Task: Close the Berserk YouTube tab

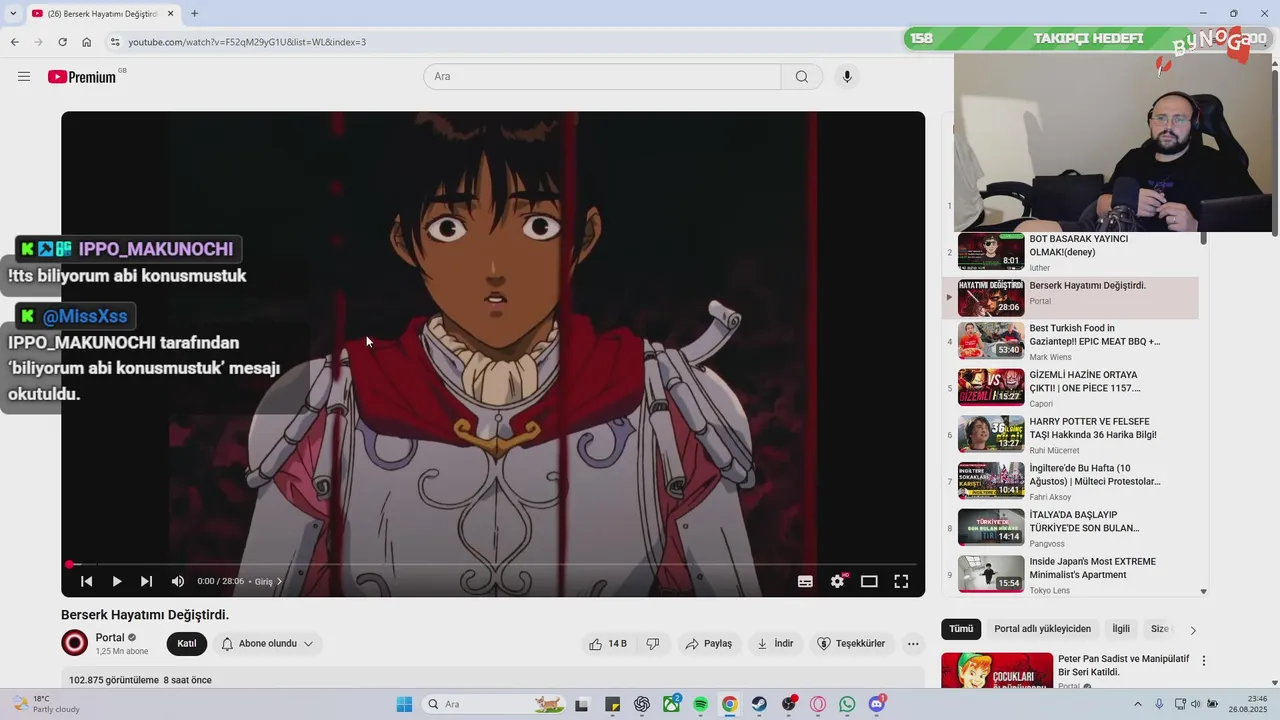Action: click(x=171, y=14)
